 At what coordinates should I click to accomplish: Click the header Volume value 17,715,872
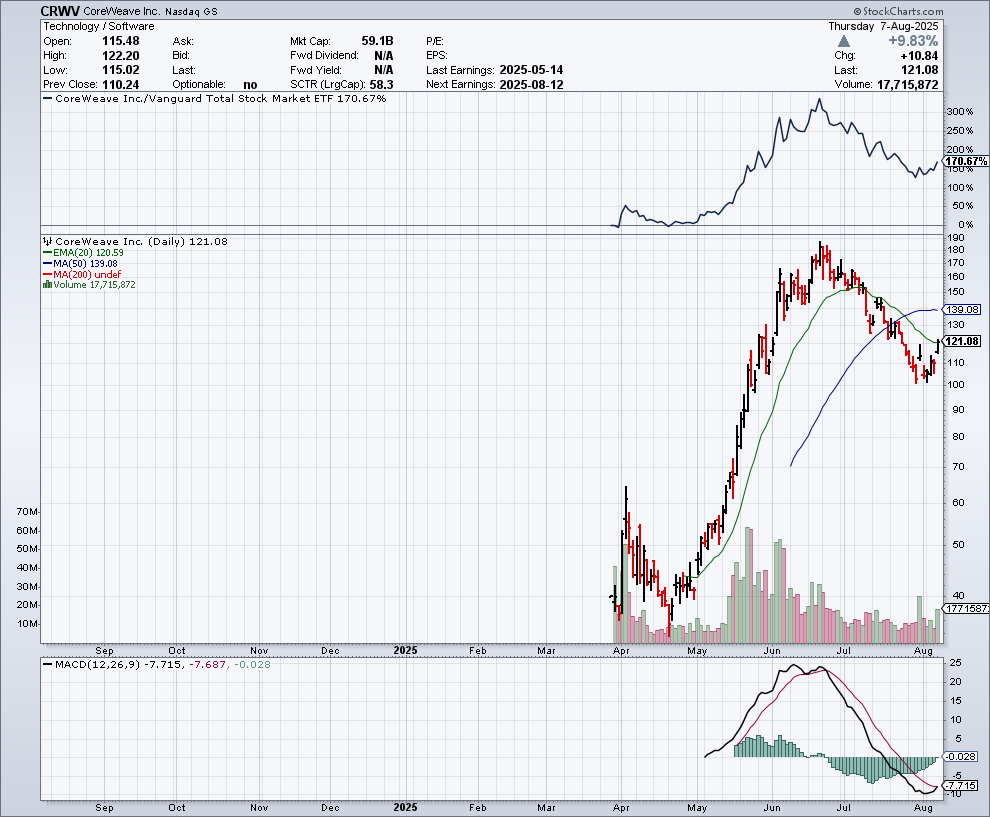[x=907, y=85]
